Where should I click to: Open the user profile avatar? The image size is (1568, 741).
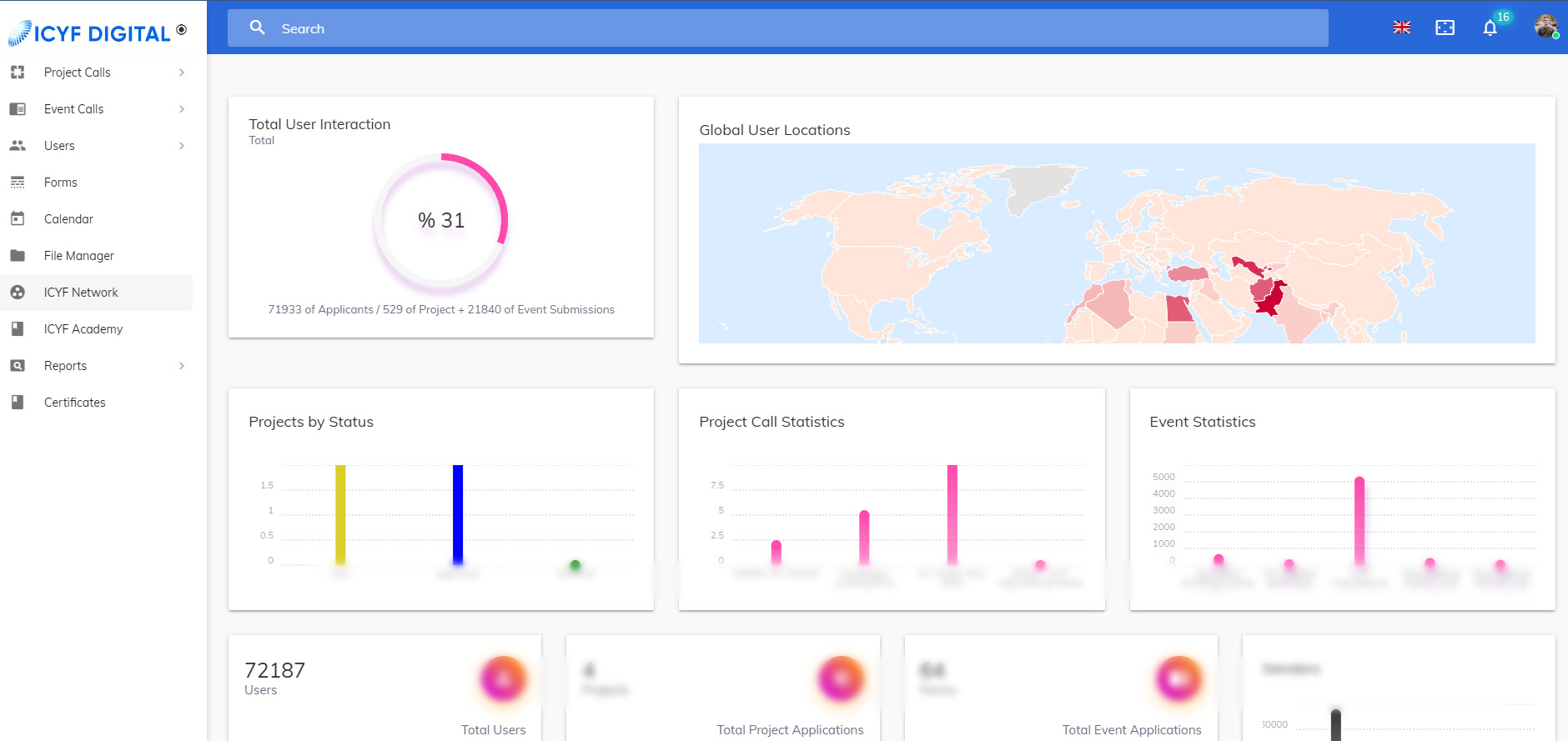[x=1546, y=27]
